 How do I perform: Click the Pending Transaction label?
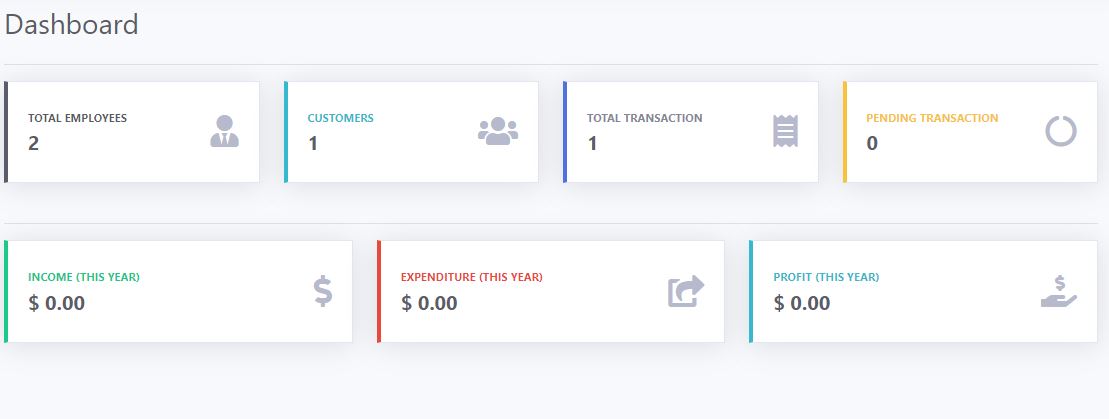tap(932, 118)
